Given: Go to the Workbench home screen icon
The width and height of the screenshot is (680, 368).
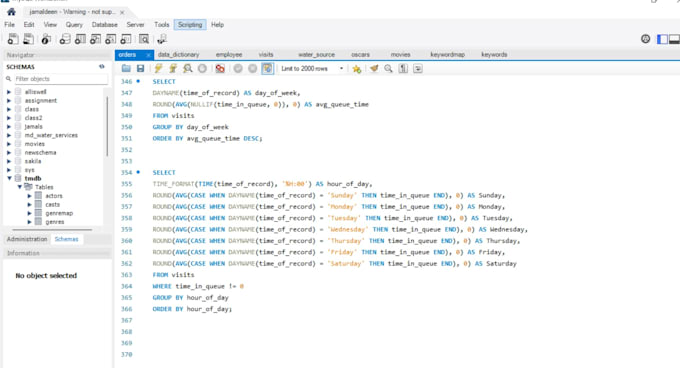Looking at the screenshot, I should (x=11, y=12).
